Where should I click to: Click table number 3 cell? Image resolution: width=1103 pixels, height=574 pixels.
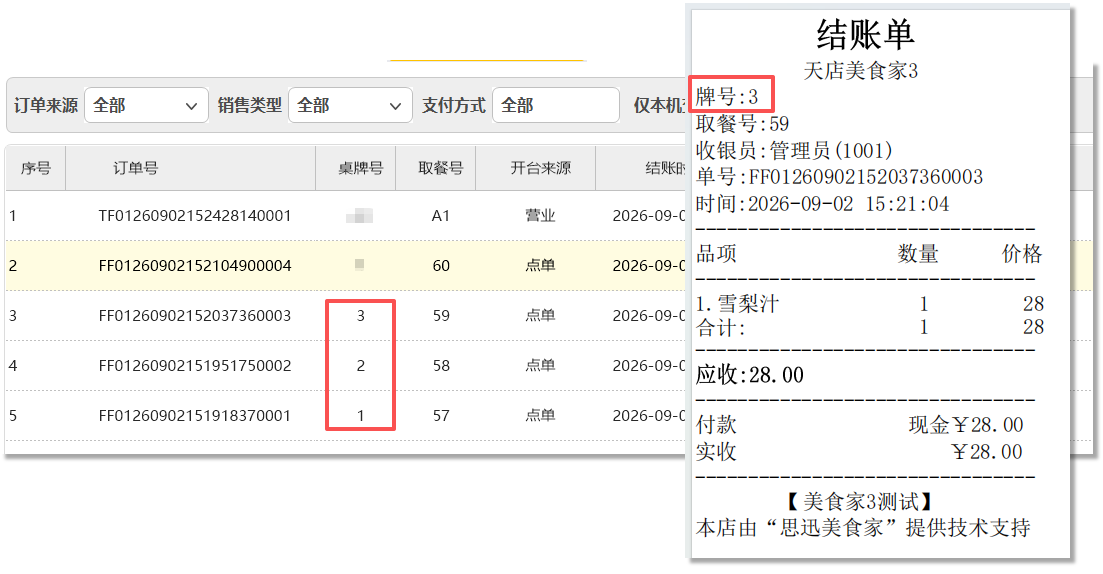pos(361,316)
